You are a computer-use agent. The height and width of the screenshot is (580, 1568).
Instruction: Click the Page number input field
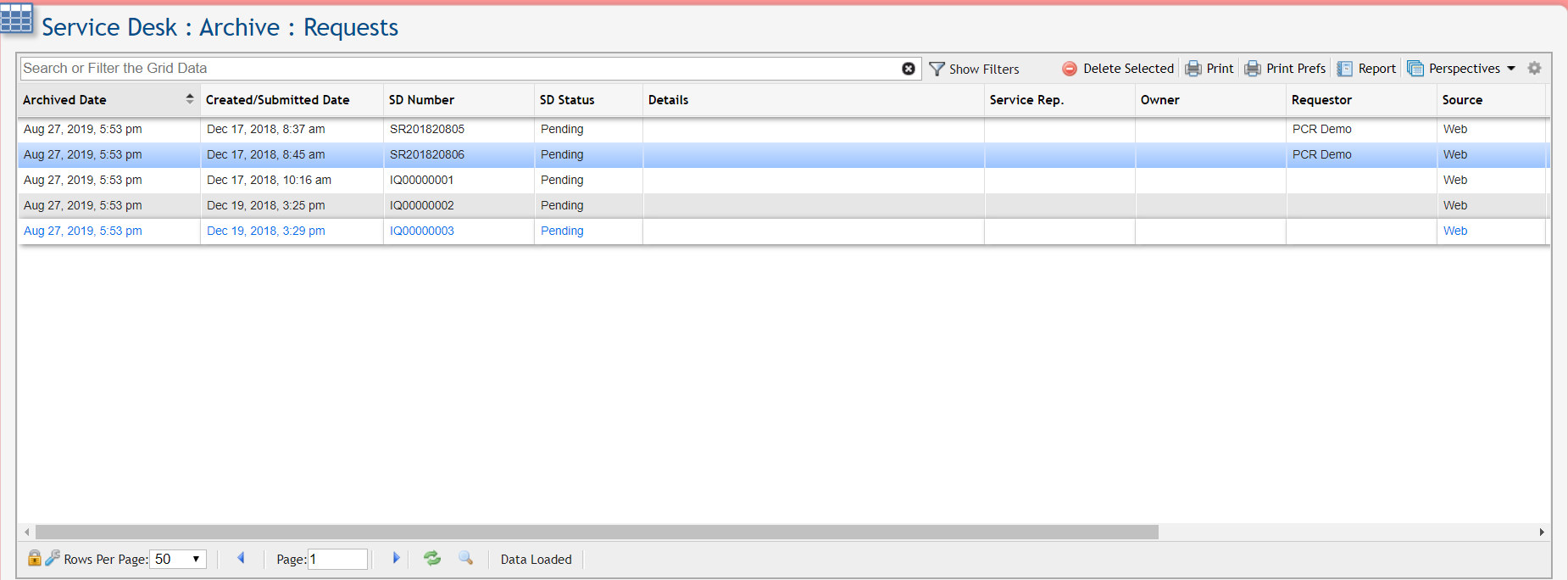tap(337, 559)
